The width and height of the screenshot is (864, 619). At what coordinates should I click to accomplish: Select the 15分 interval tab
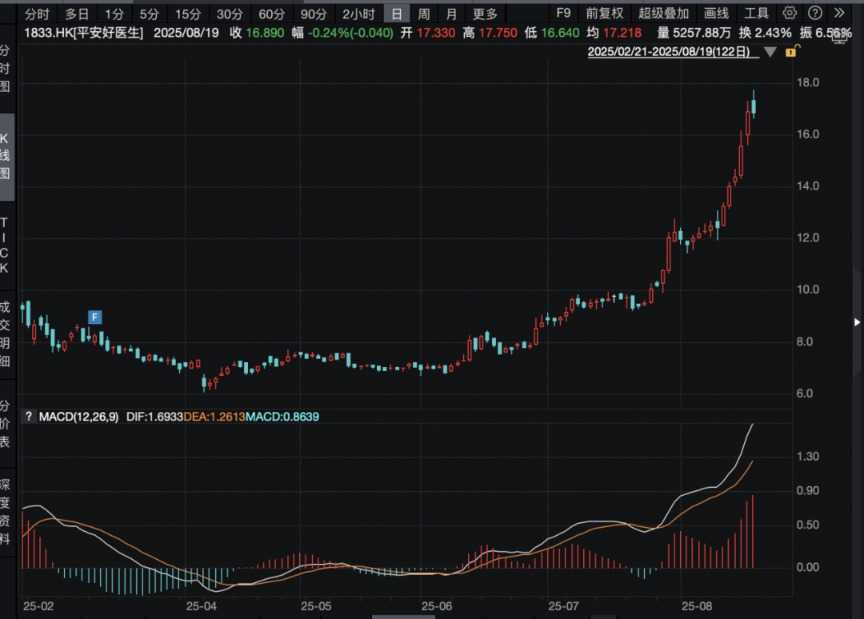coord(187,13)
